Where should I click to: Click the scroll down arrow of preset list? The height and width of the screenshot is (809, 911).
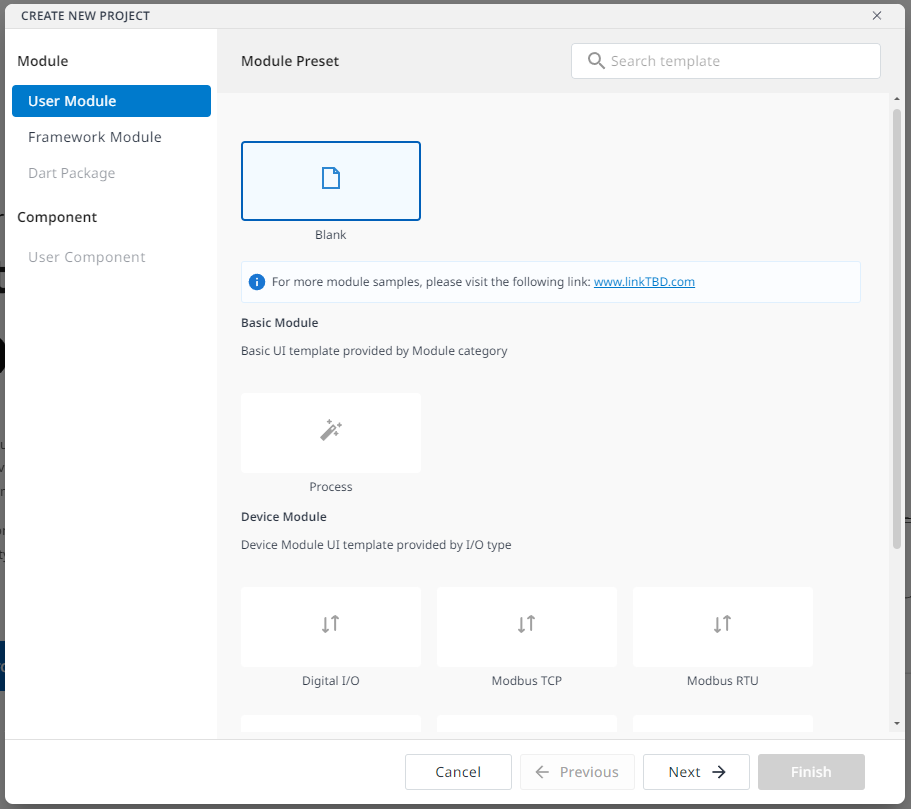coord(896,724)
